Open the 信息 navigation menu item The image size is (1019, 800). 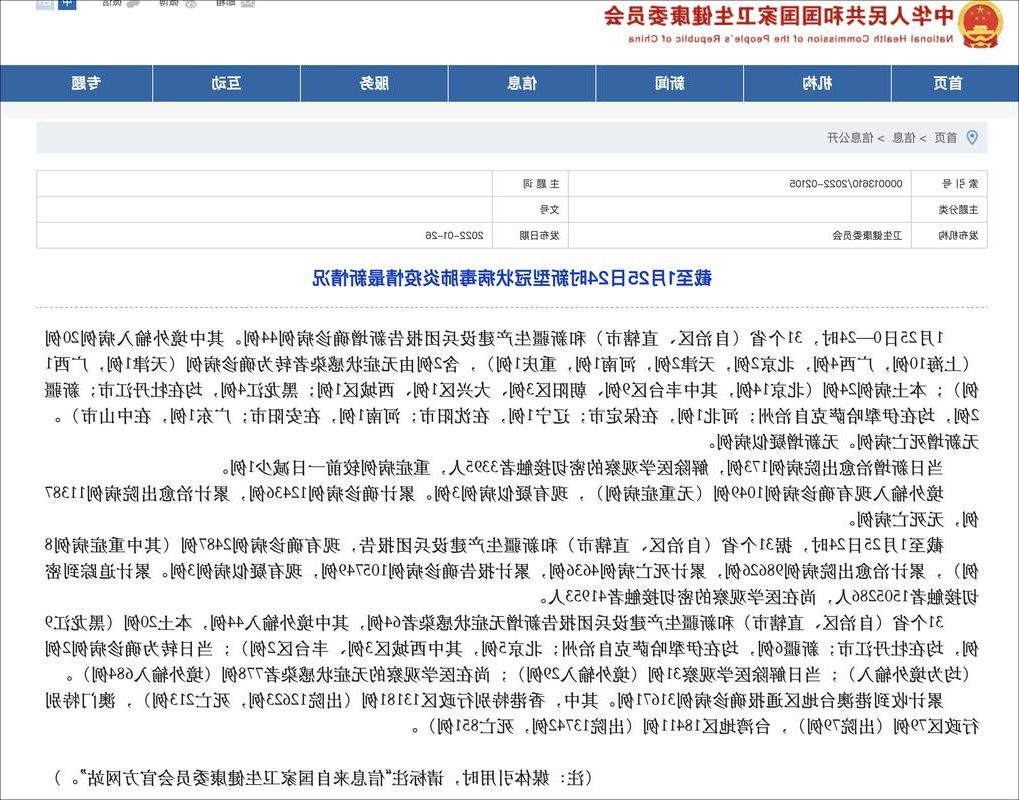point(522,84)
